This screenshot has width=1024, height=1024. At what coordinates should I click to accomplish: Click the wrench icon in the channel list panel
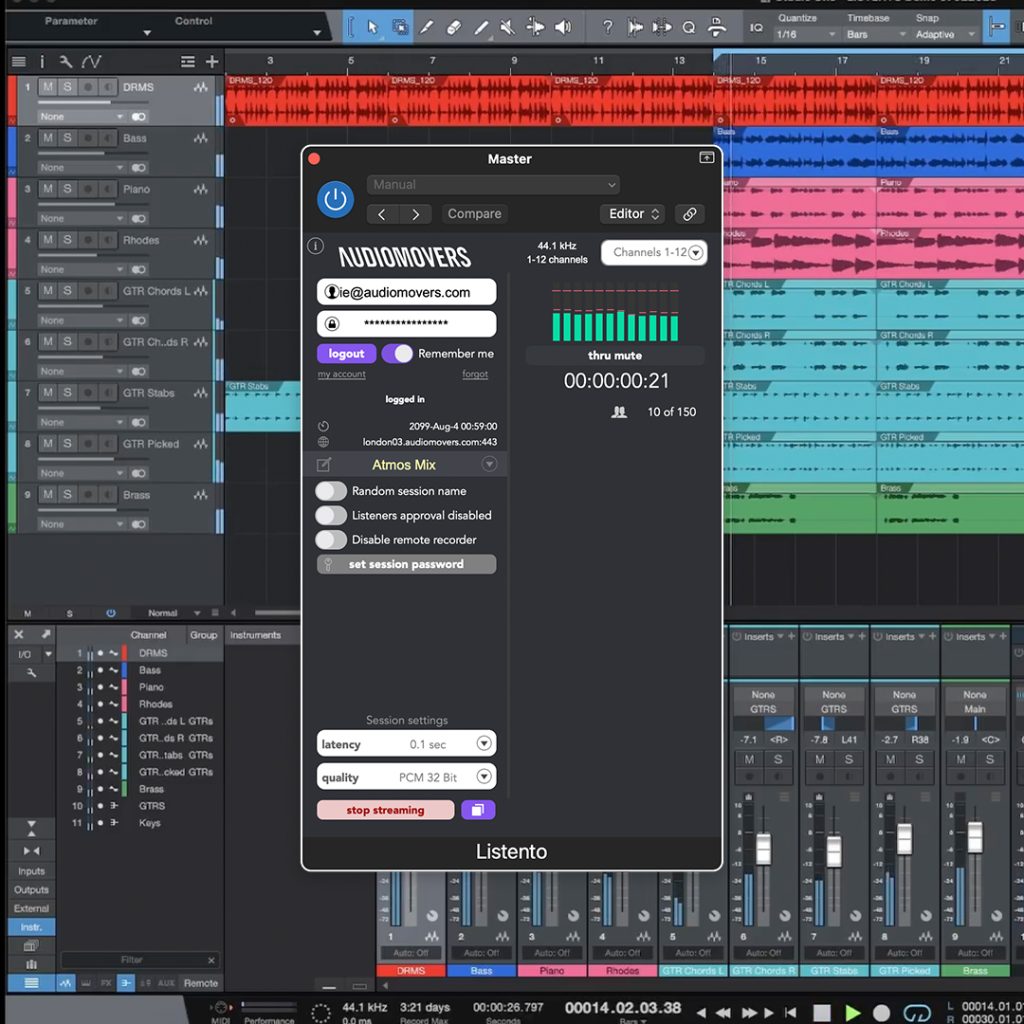[31, 673]
